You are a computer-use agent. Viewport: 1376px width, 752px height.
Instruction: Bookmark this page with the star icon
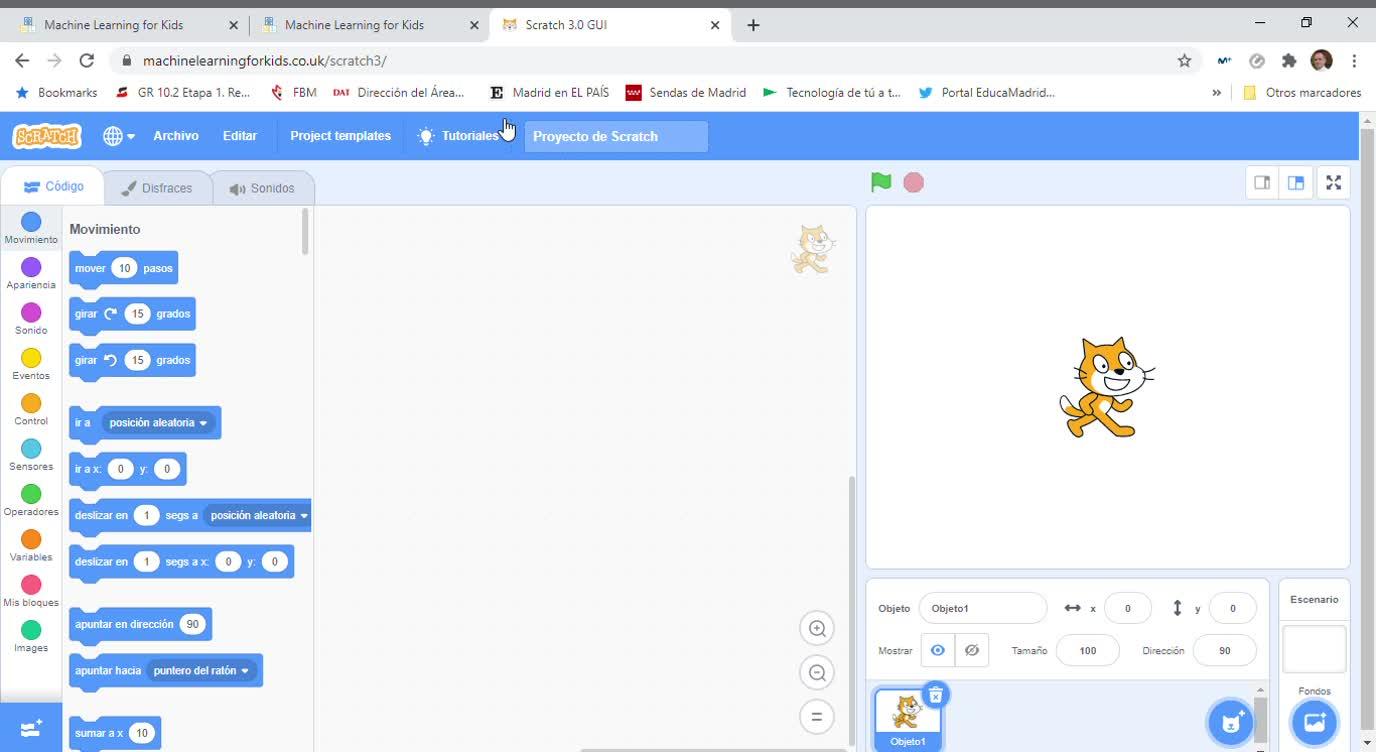pyautogui.click(x=1185, y=61)
